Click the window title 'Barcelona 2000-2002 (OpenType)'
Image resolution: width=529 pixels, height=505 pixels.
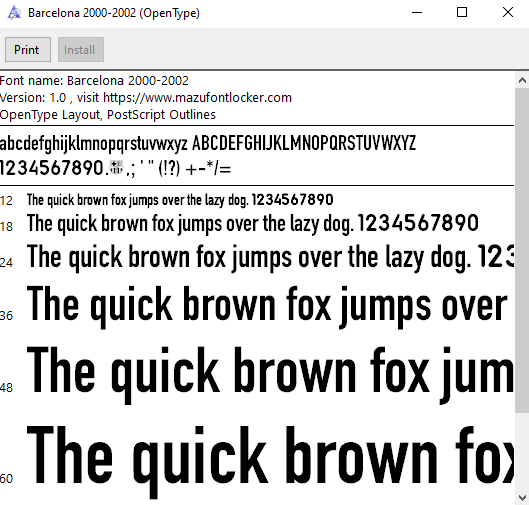click(114, 13)
